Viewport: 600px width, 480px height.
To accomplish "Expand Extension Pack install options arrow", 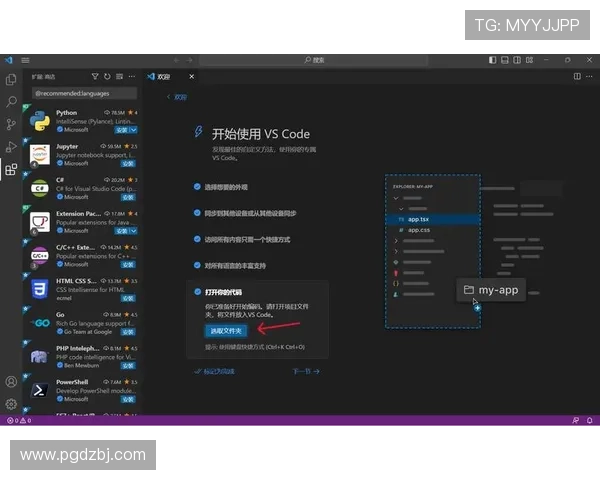I will pyautogui.click(x=133, y=231).
